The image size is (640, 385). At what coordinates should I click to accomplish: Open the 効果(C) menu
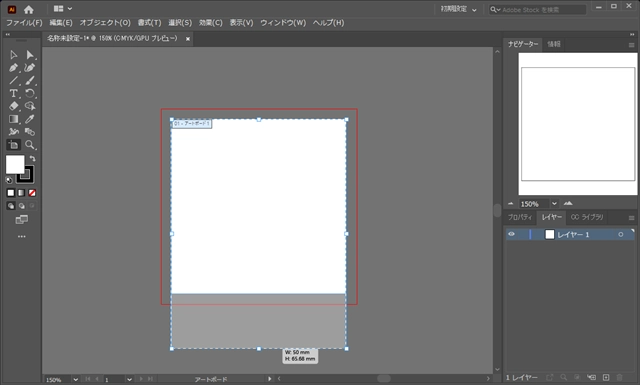click(211, 23)
